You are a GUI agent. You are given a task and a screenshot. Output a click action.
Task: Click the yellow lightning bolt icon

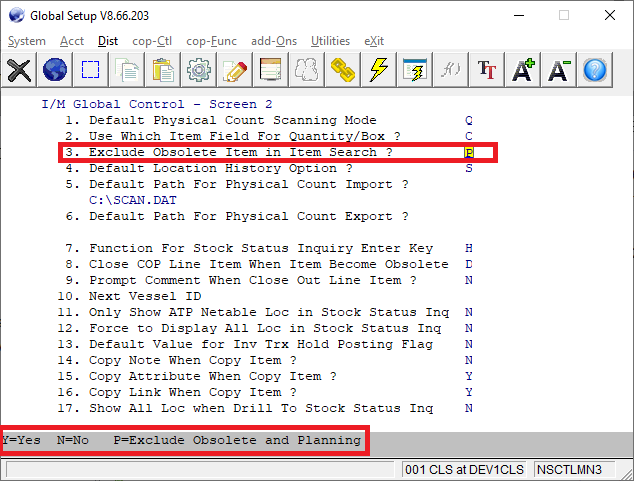pos(379,70)
